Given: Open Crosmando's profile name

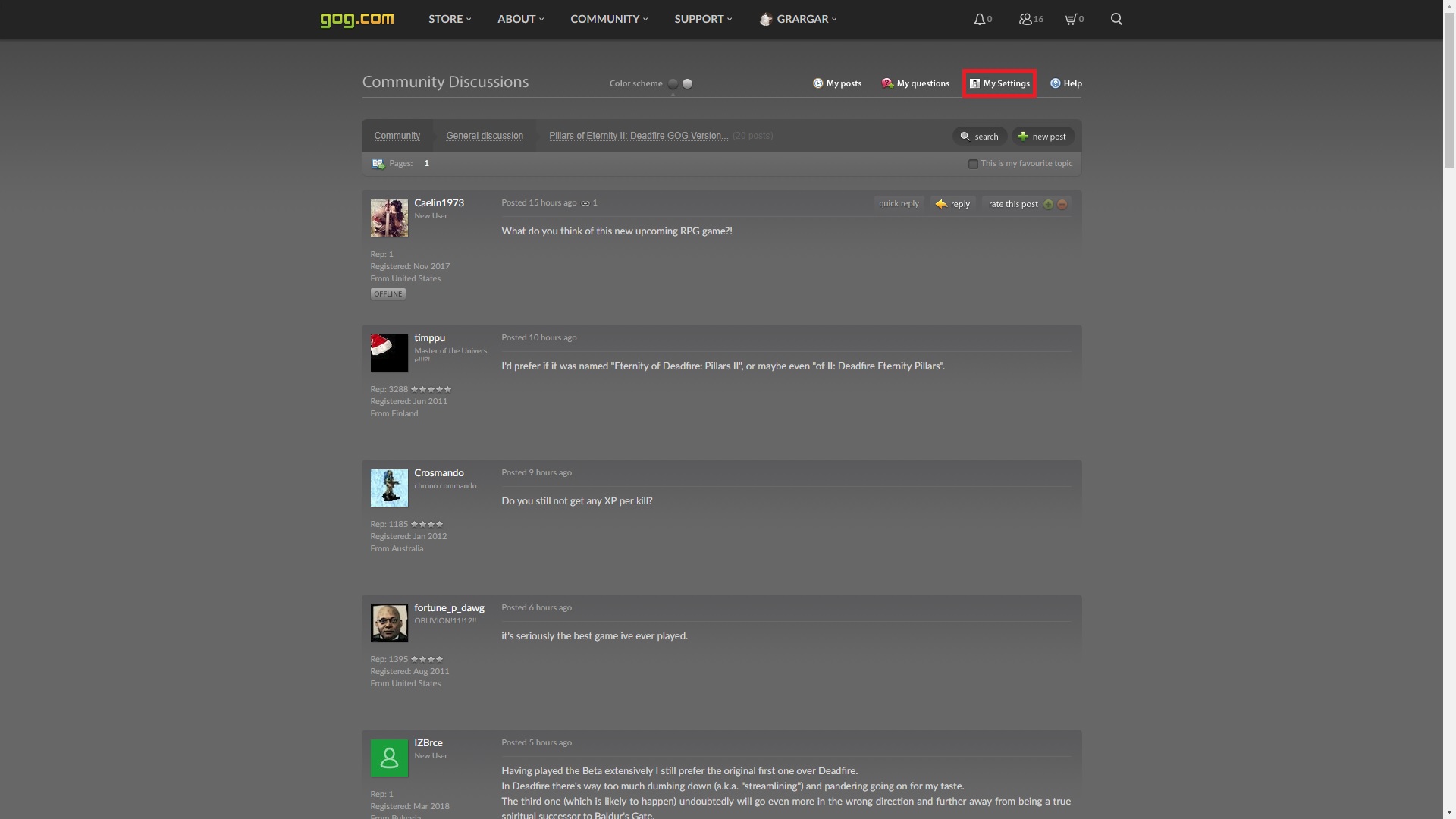Looking at the screenshot, I should (x=439, y=473).
